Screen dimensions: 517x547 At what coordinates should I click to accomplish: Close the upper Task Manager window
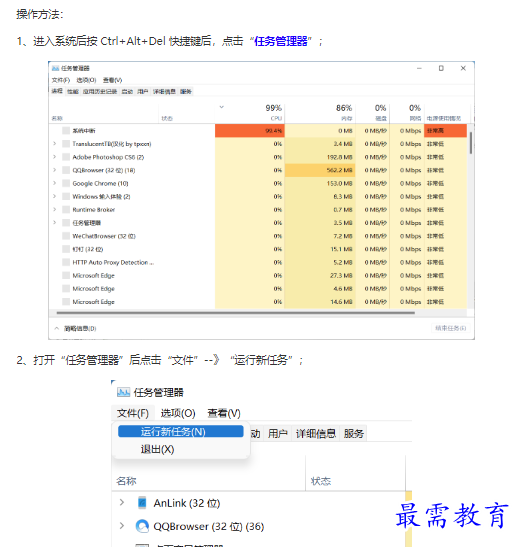coord(463,68)
